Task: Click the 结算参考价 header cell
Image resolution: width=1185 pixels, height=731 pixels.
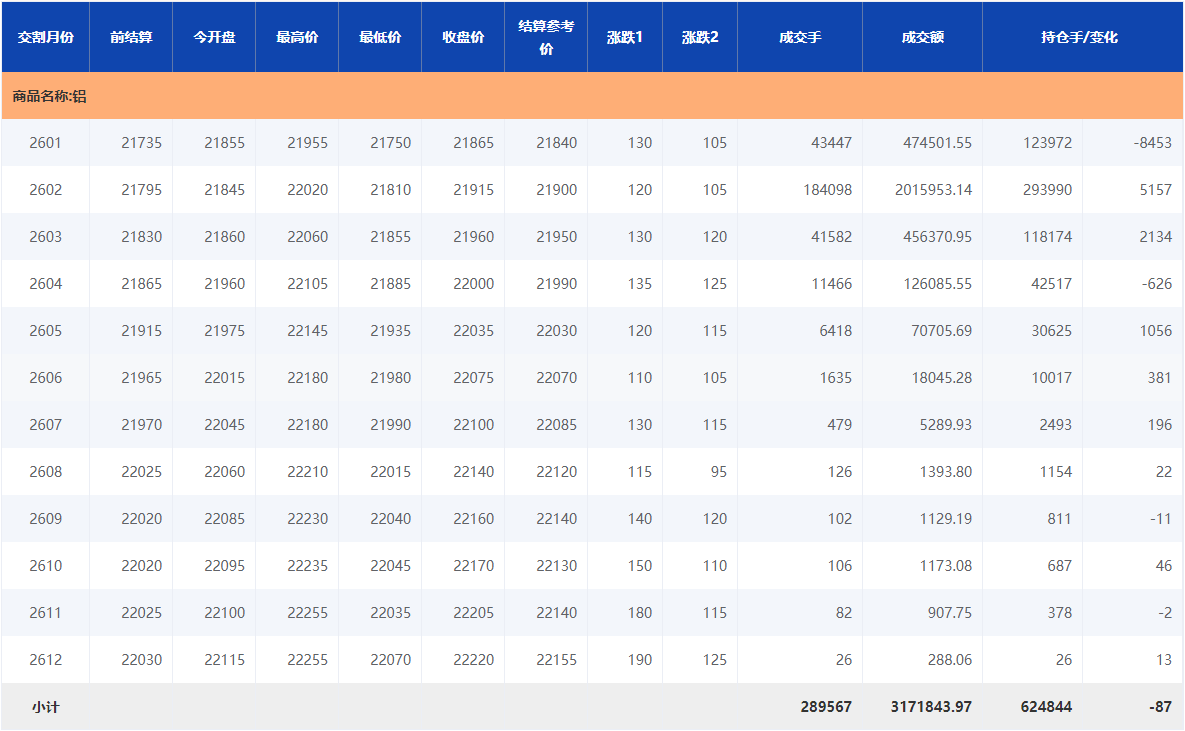Action: click(546, 37)
